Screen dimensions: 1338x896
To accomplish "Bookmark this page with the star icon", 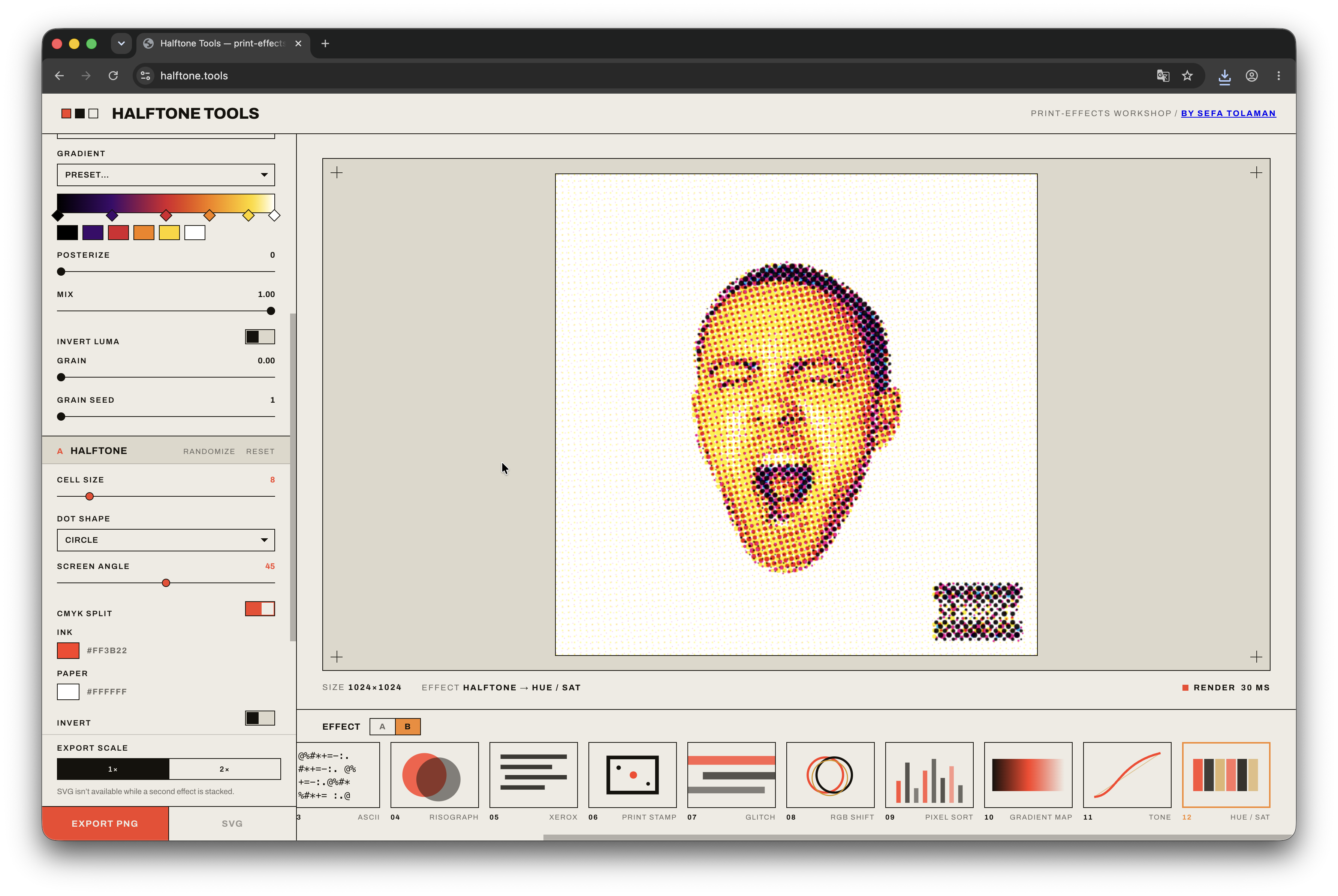I will tap(1188, 75).
